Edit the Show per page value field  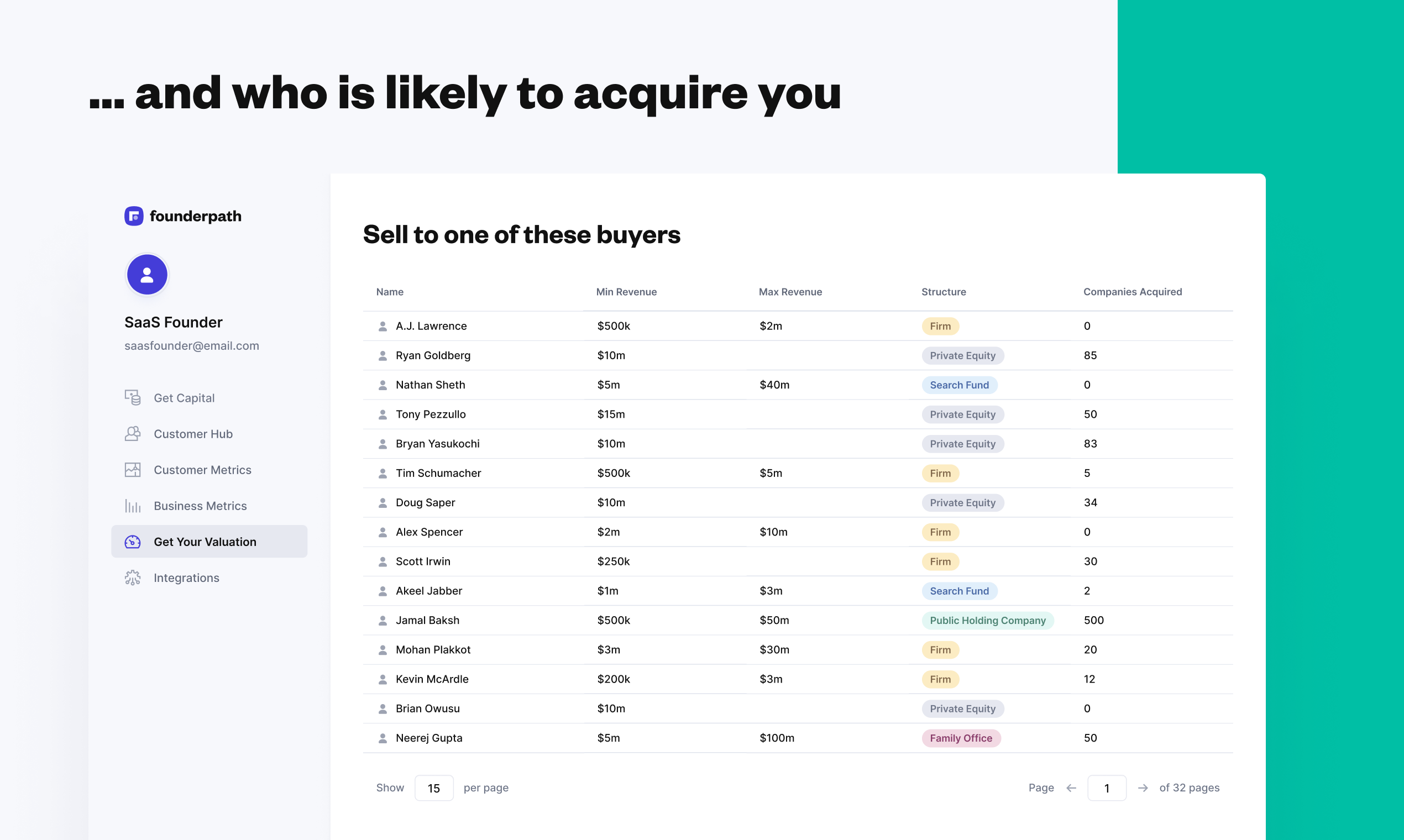click(434, 788)
